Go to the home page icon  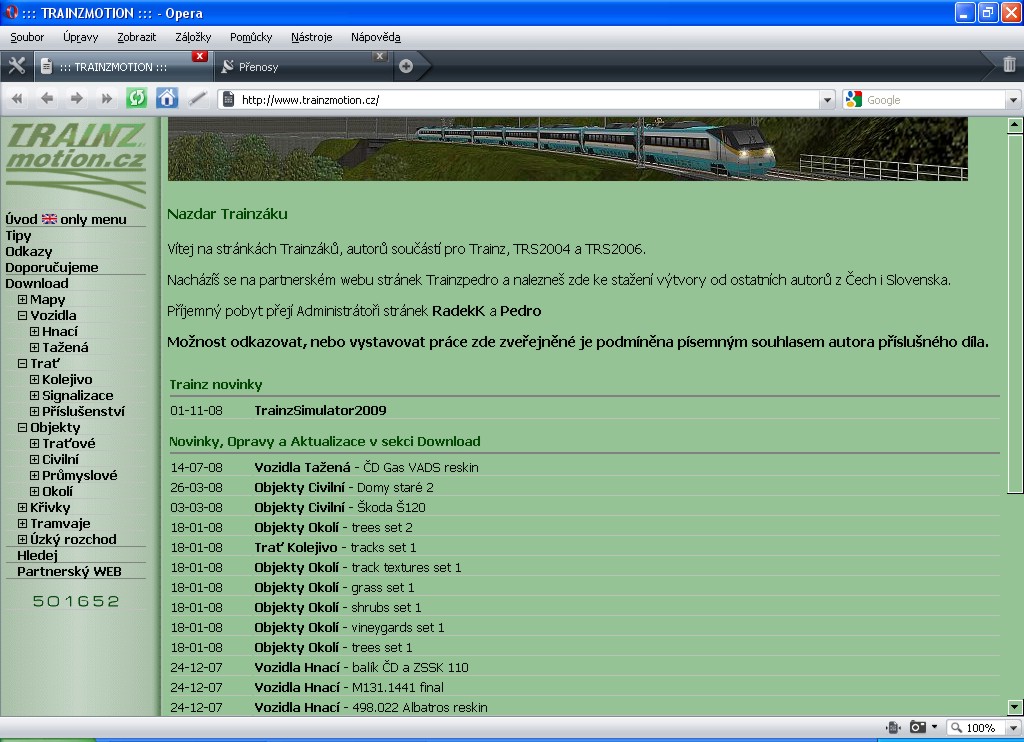coord(167,99)
